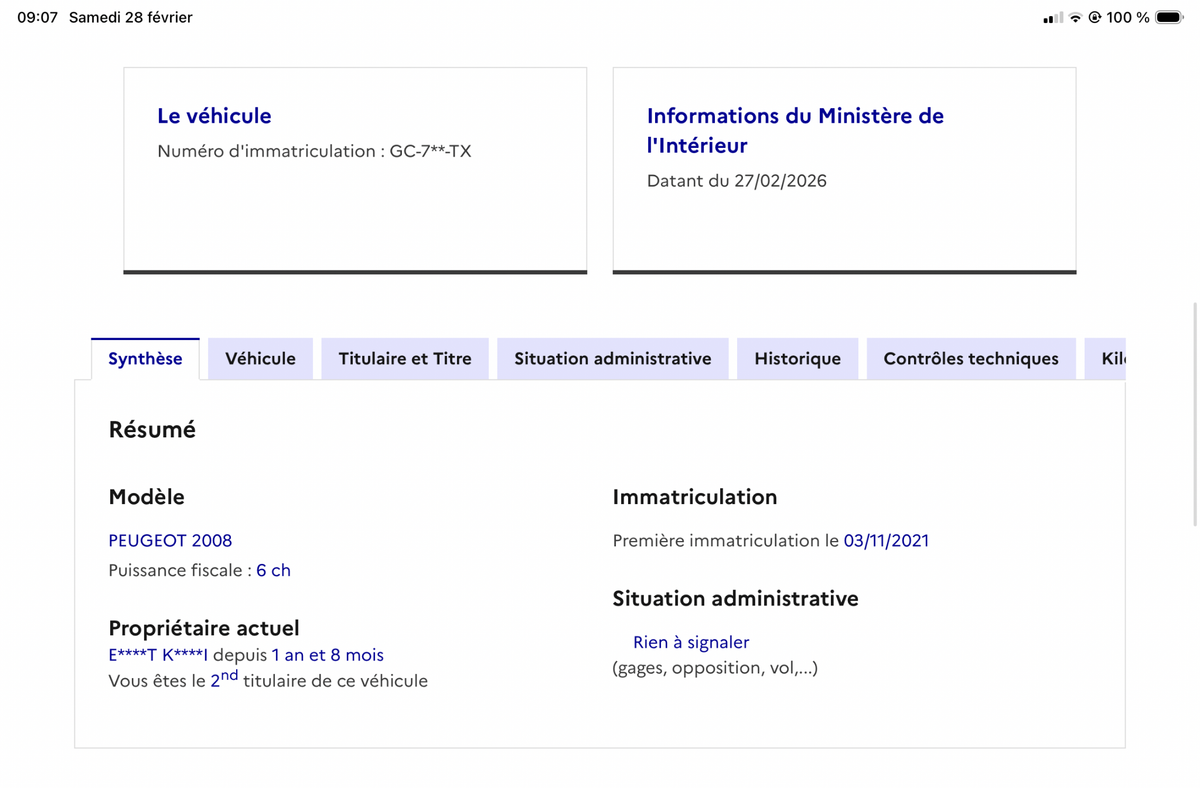Click the "Le véhicule" card heading
The width and height of the screenshot is (1200, 788).
click(x=214, y=116)
